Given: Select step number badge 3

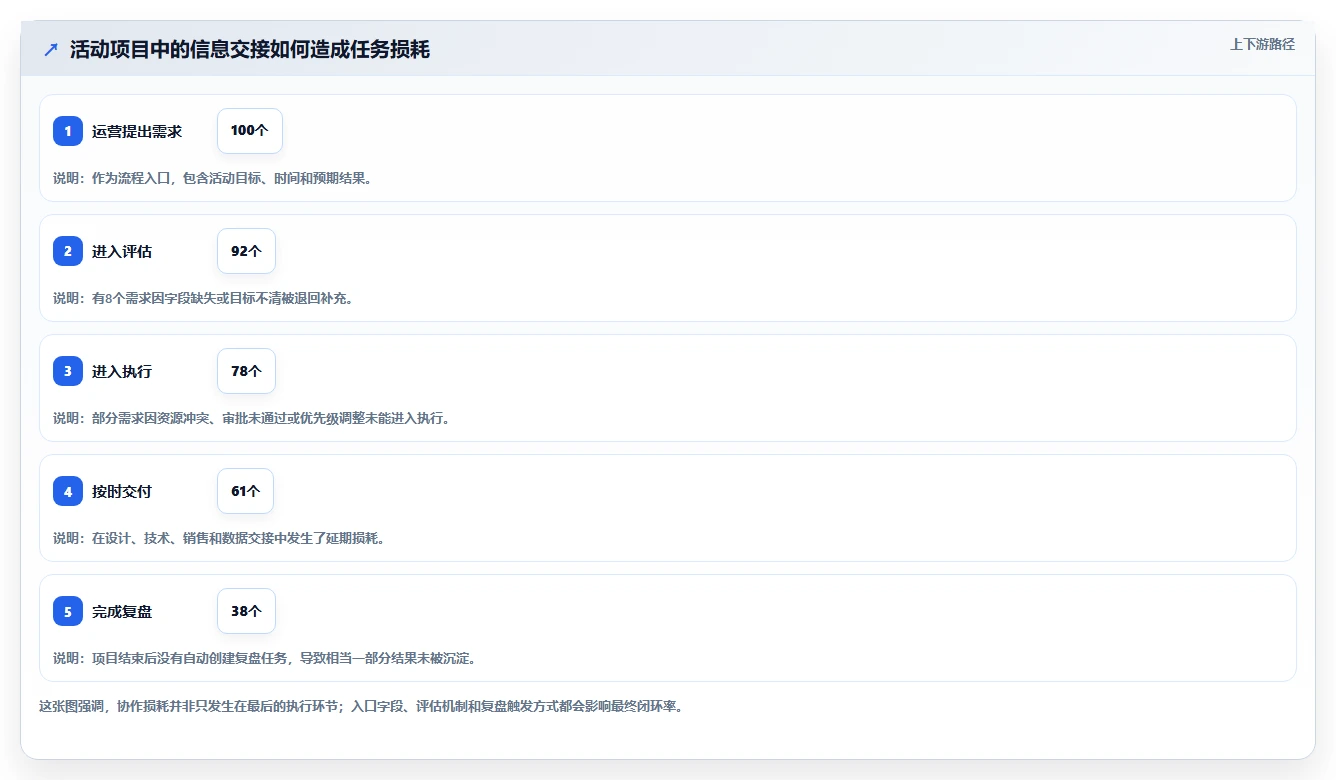Looking at the screenshot, I should (x=68, y=371).
